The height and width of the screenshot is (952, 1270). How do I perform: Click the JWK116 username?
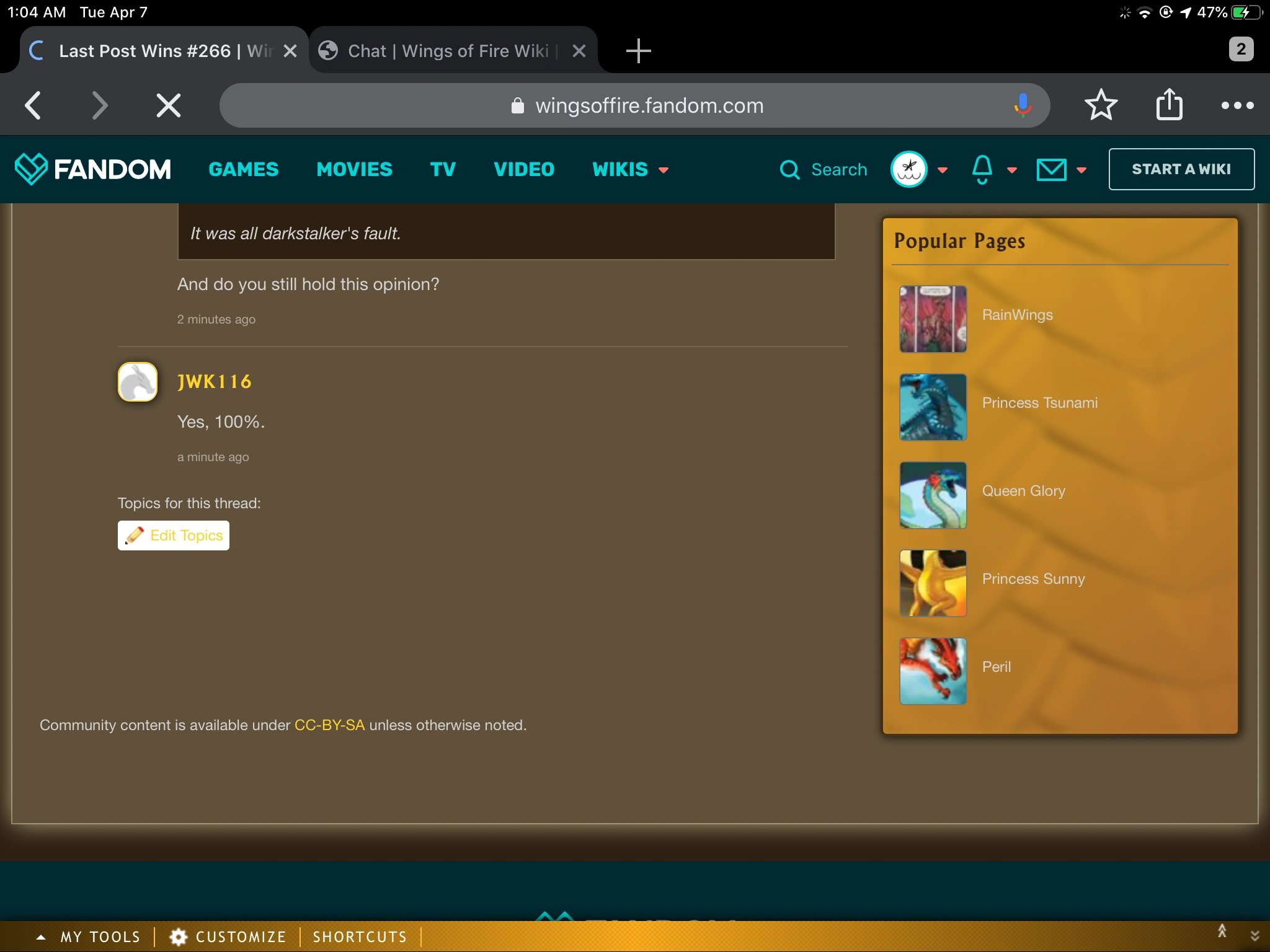215,382
